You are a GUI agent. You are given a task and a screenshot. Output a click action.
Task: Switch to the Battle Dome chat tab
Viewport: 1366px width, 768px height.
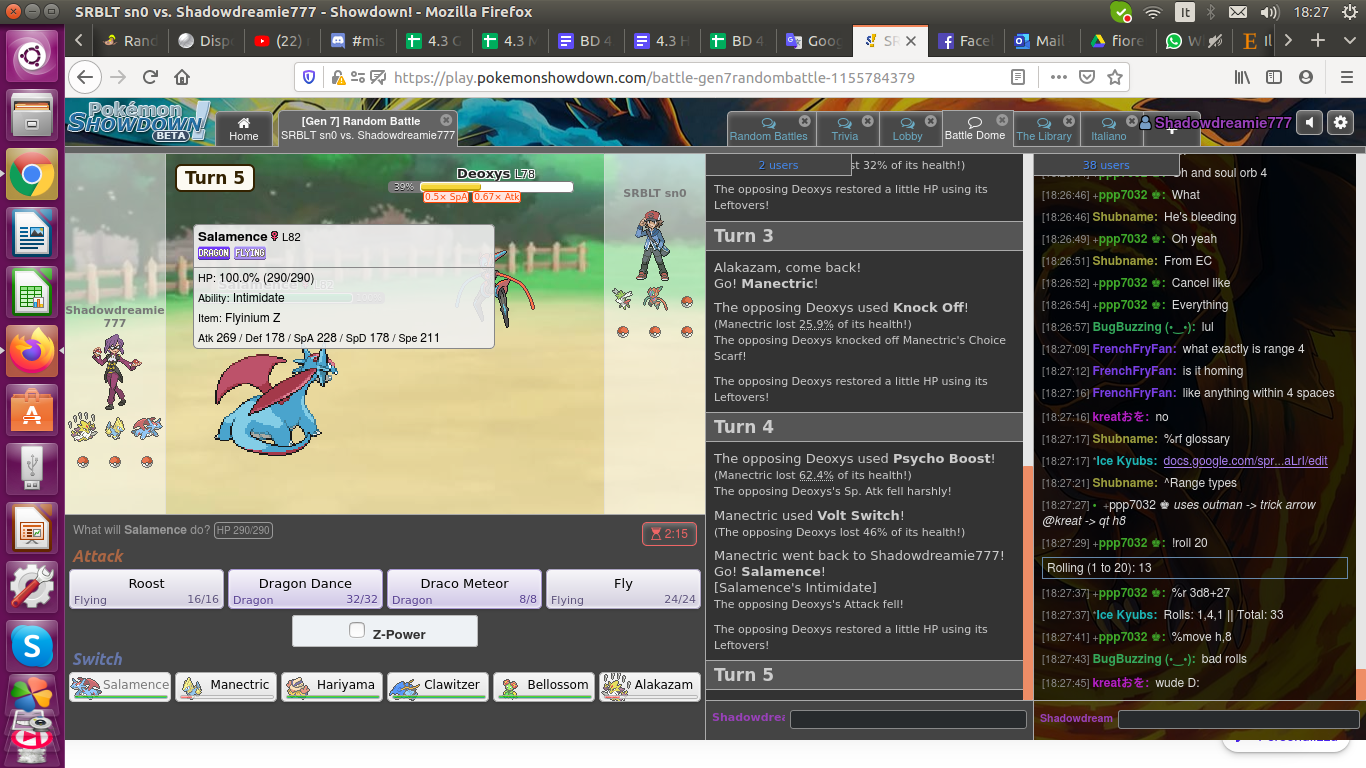point(975,129)
